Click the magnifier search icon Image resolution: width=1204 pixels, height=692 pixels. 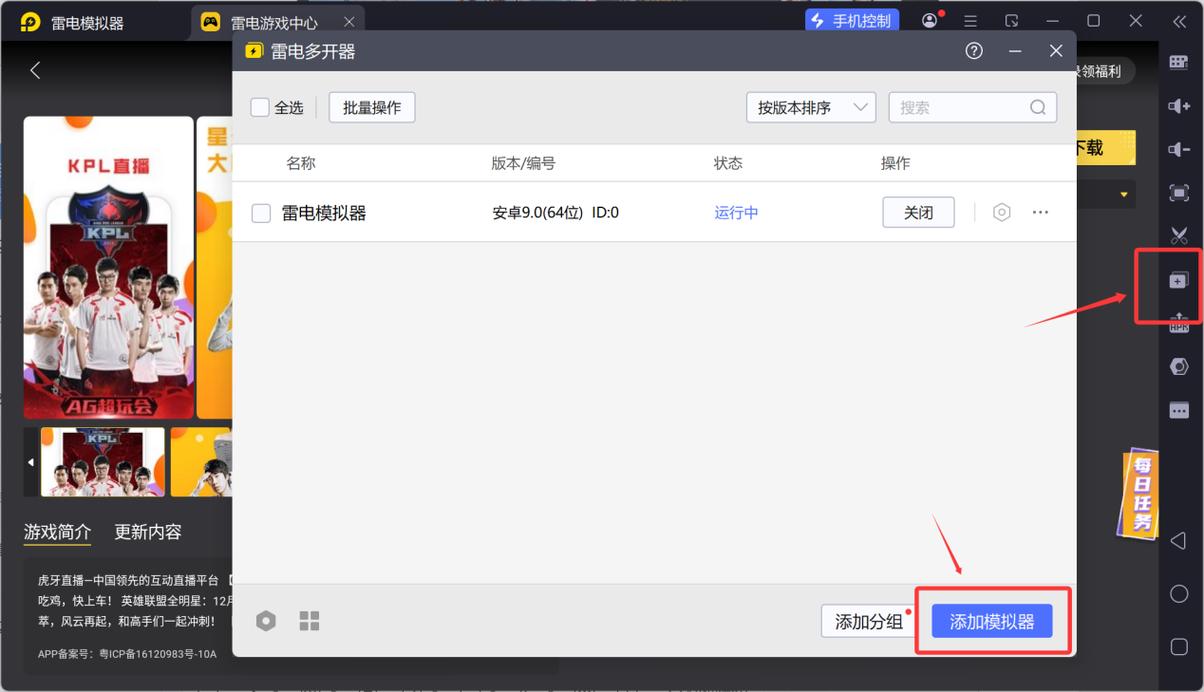[x=1038, y=107]
